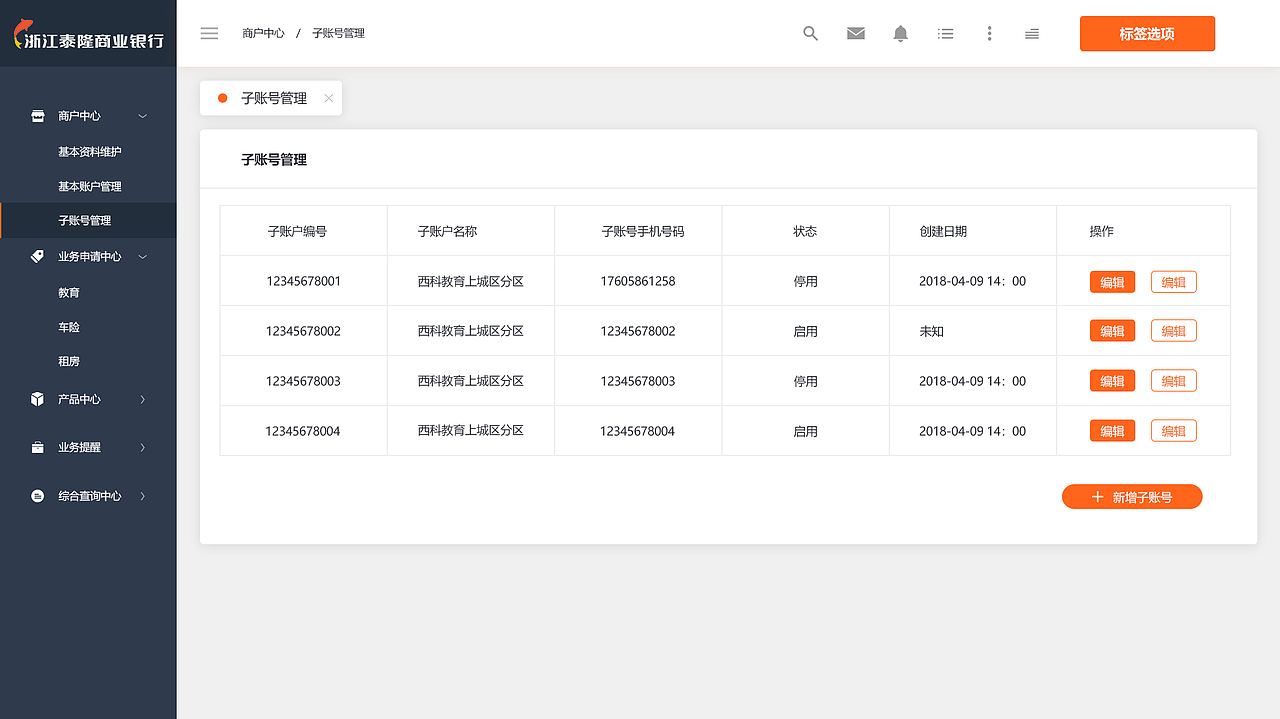Click the orange dot on 子账号管理 tab

coord(222,98)
